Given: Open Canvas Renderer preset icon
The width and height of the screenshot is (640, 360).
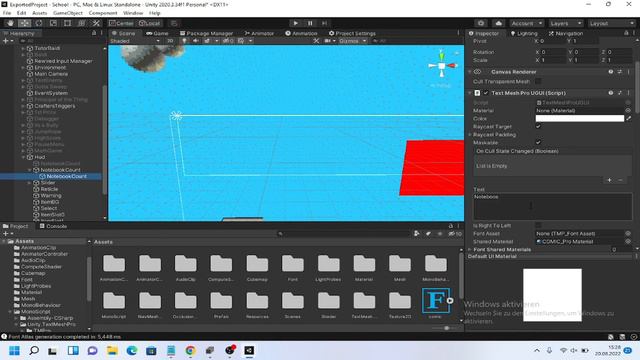Looking at the screenshot, I should click(x=620, y=72).
